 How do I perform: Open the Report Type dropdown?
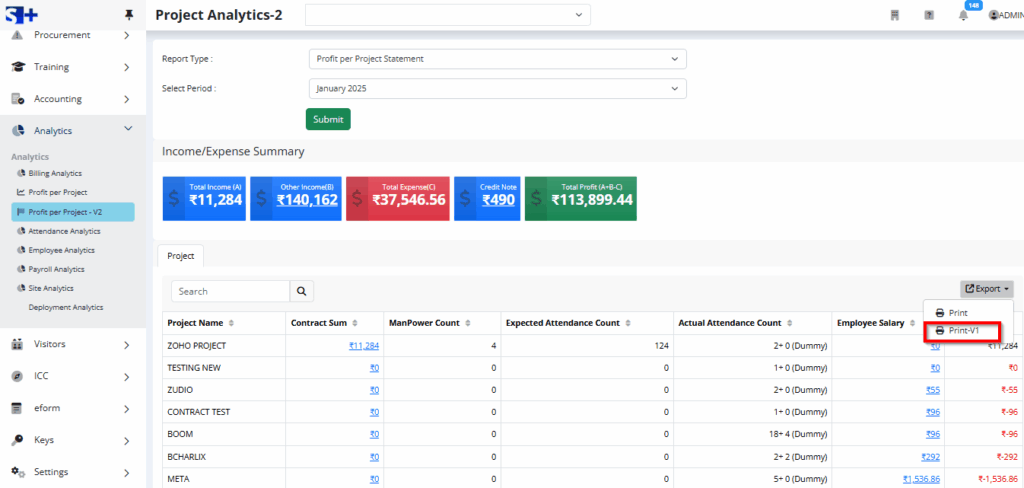coord(497,59)
